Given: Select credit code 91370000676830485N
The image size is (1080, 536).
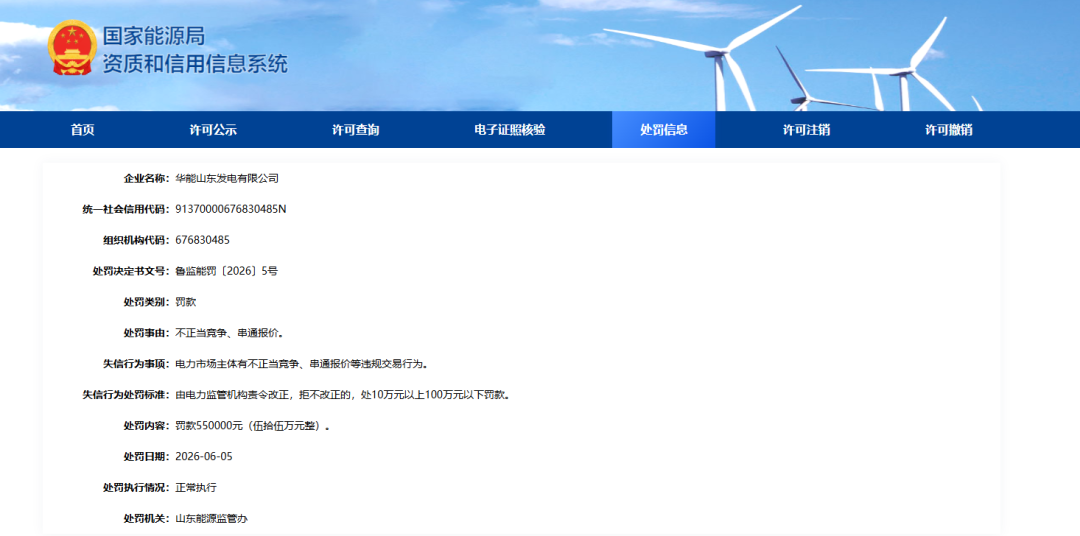Looking at the screenshot, I should point(231,209).
